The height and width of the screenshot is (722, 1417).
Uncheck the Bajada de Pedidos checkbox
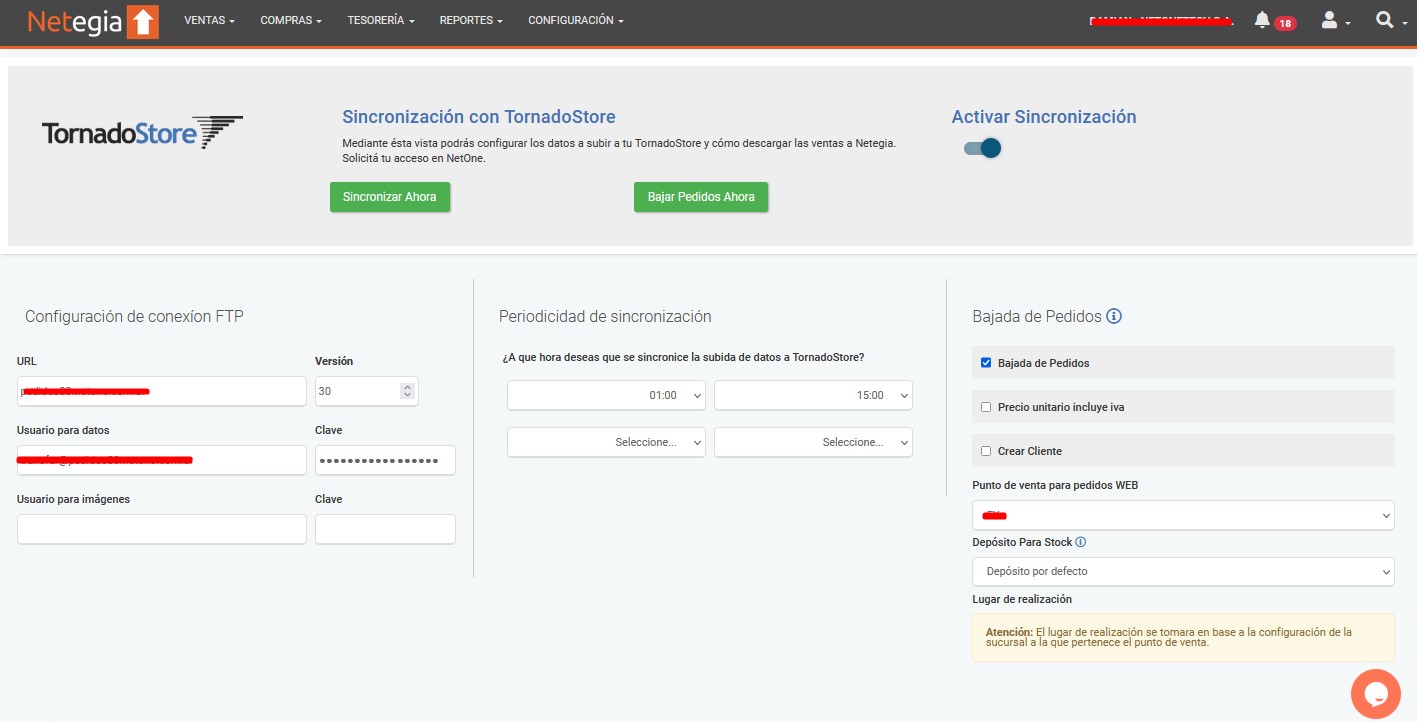click(986, 363)
